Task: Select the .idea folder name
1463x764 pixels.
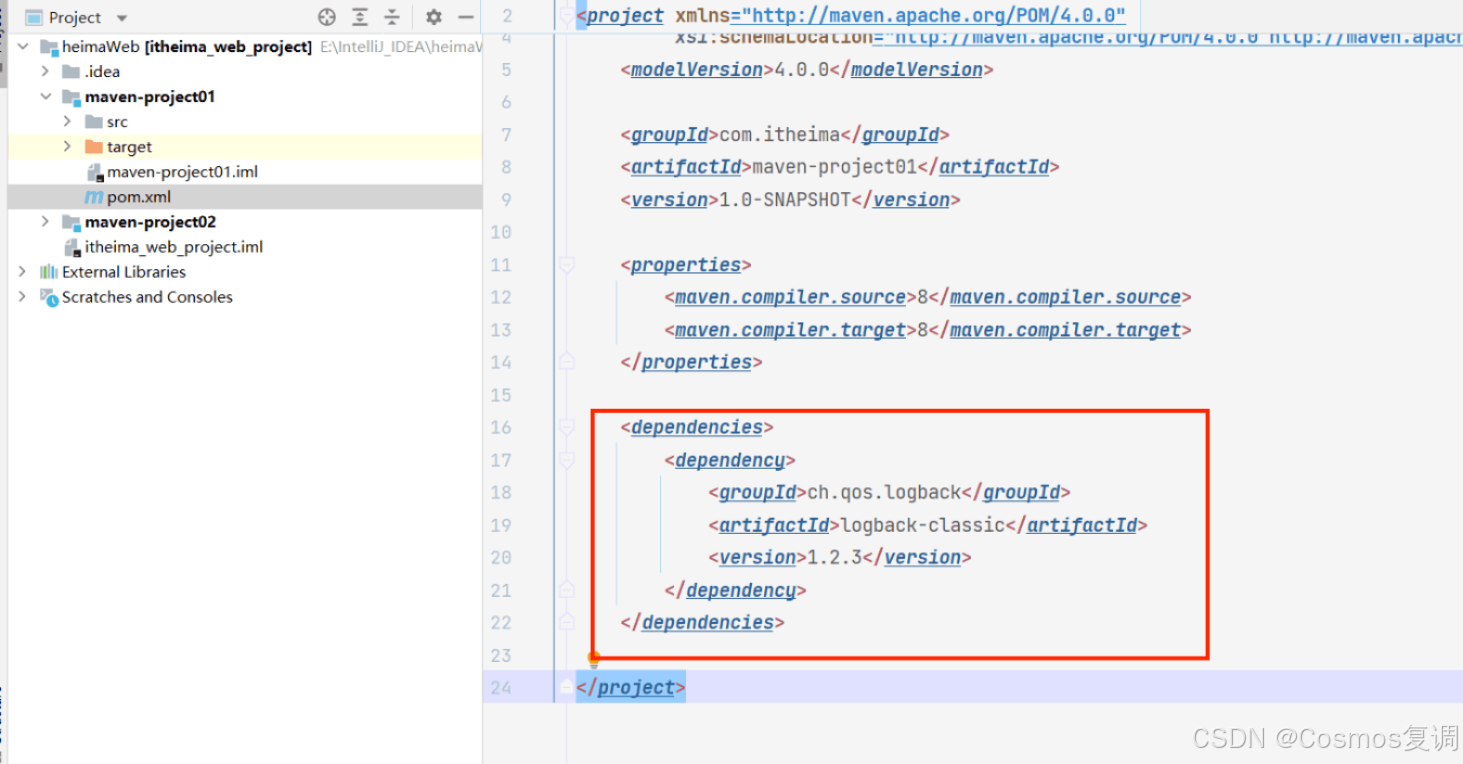Action: pyautogui.click(x=102, y=72)
